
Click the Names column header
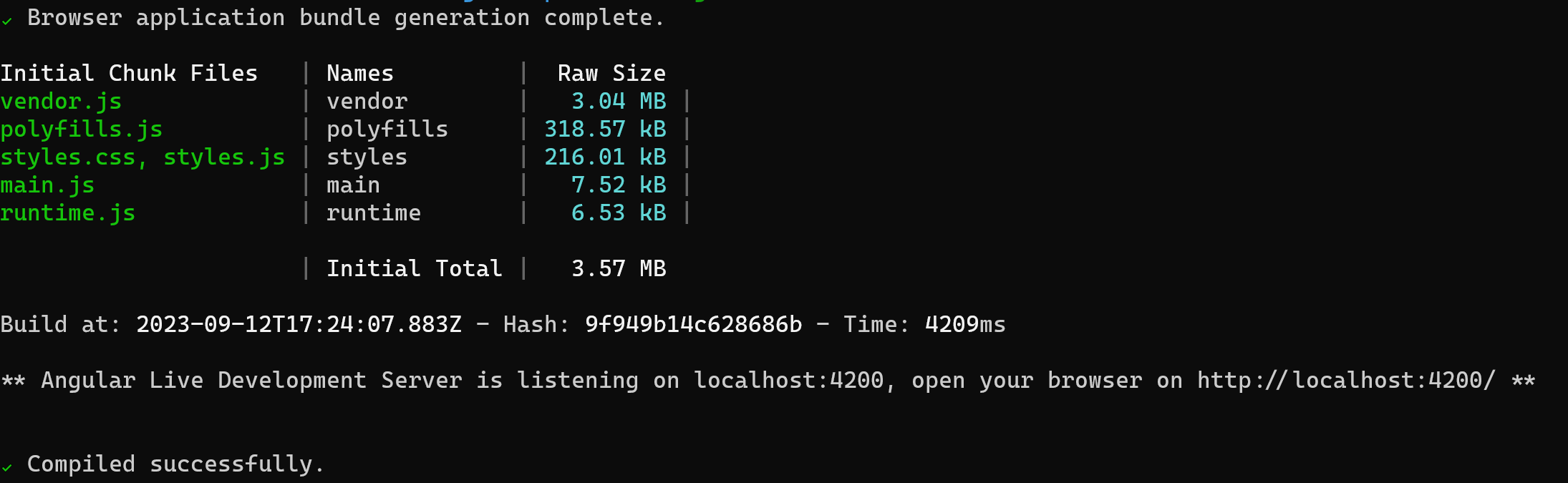(360, 73)
